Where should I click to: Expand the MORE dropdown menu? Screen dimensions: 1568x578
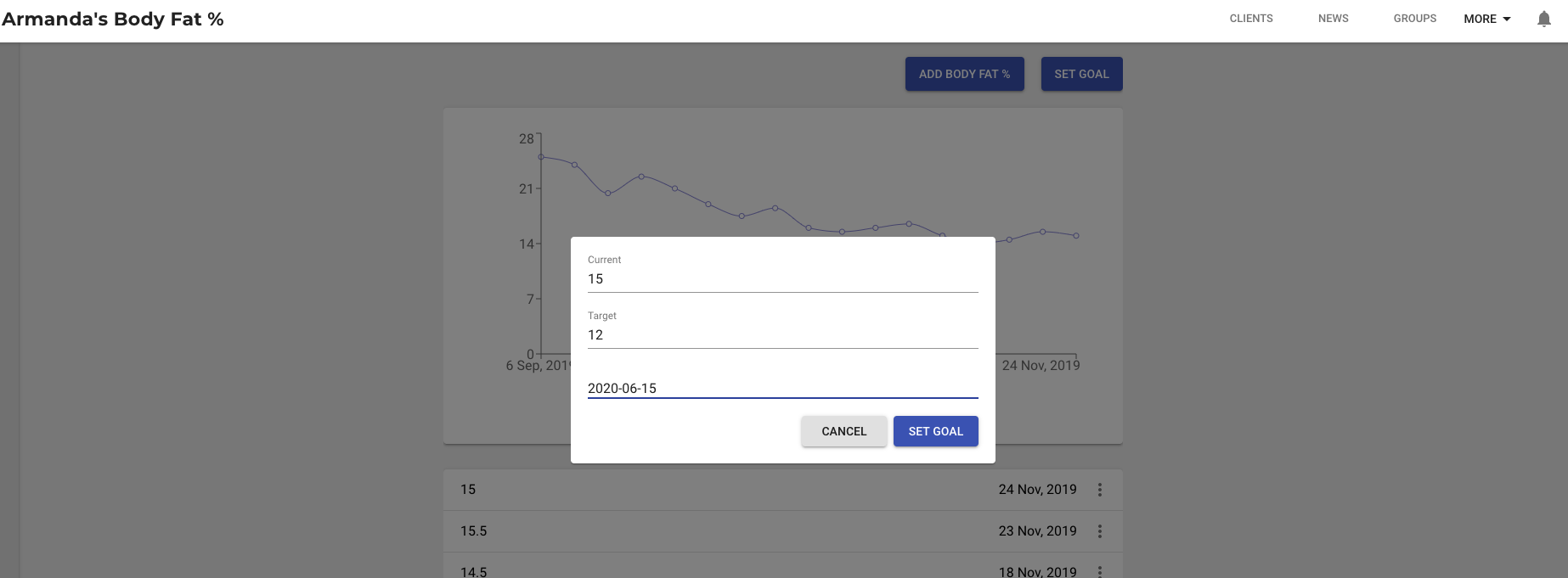(x=1486, y=19)
